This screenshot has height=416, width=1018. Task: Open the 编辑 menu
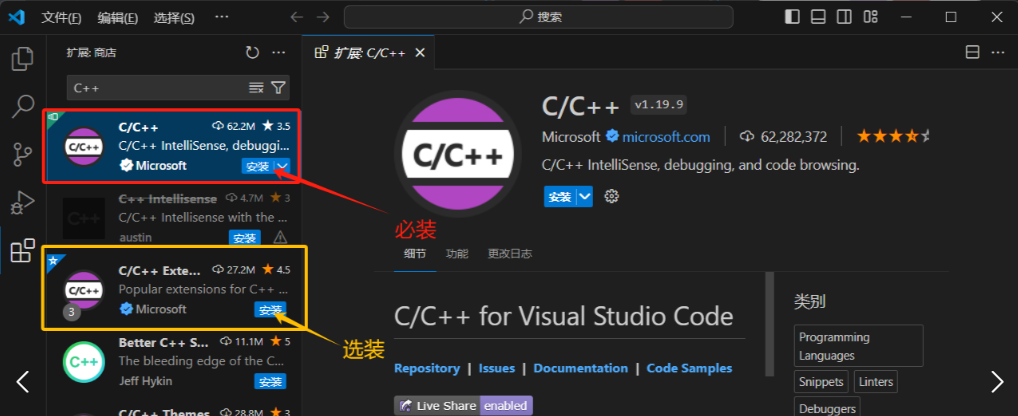click(x=118, y=18)
